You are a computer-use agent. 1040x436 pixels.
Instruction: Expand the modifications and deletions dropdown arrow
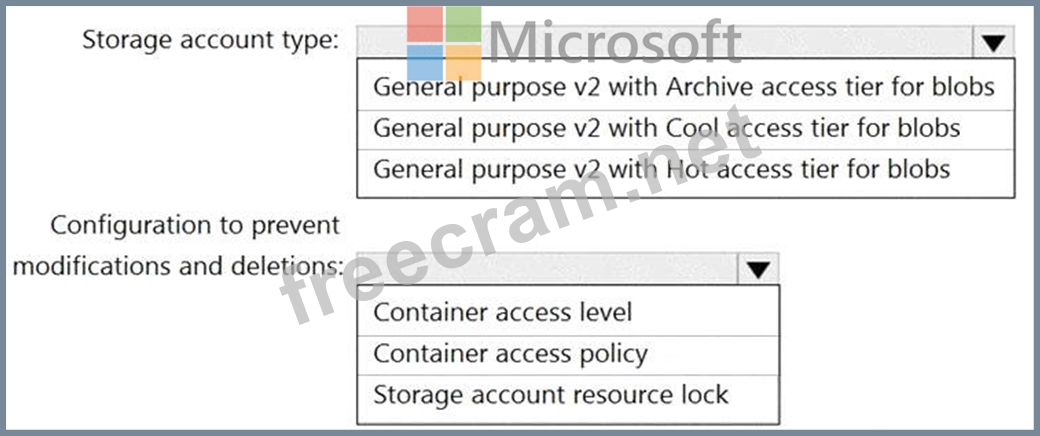(758, 268)
